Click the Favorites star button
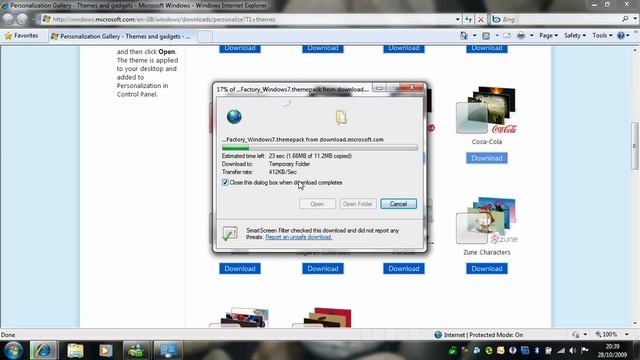Screen dimensions: 640x360 tap(21, 36)
